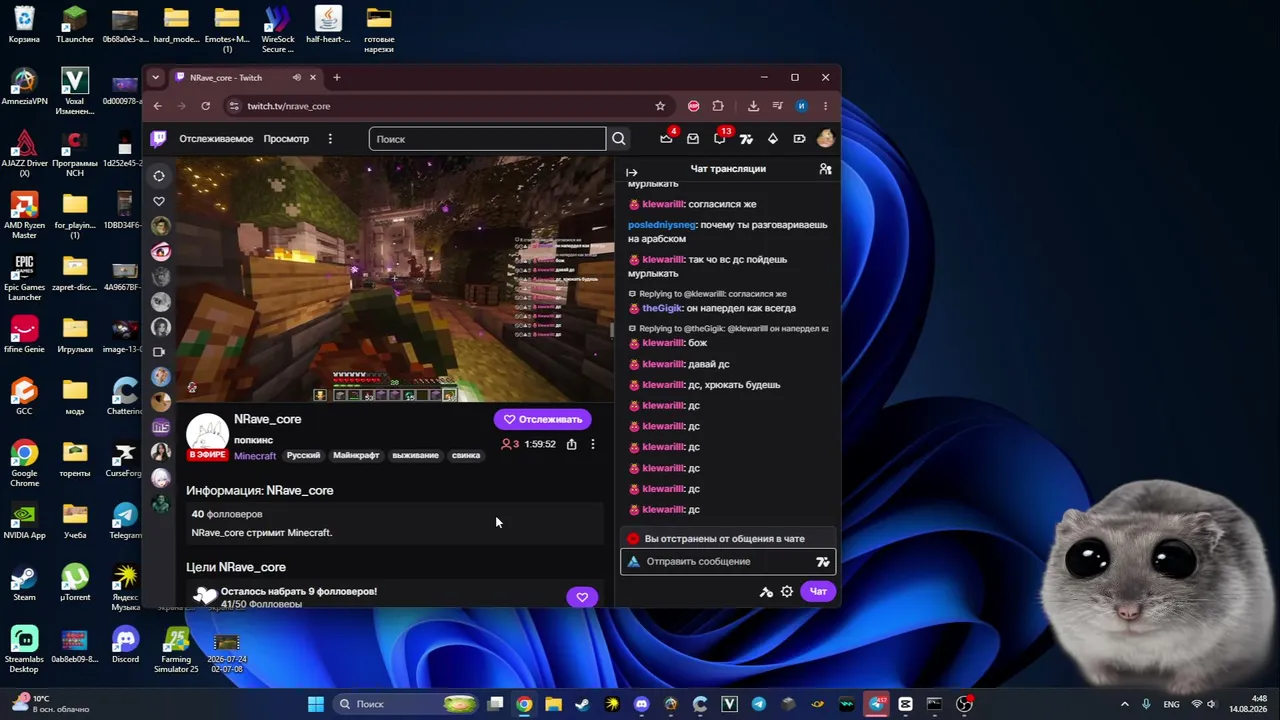
Task: Share the NRave_core stream
Action: 571,444
